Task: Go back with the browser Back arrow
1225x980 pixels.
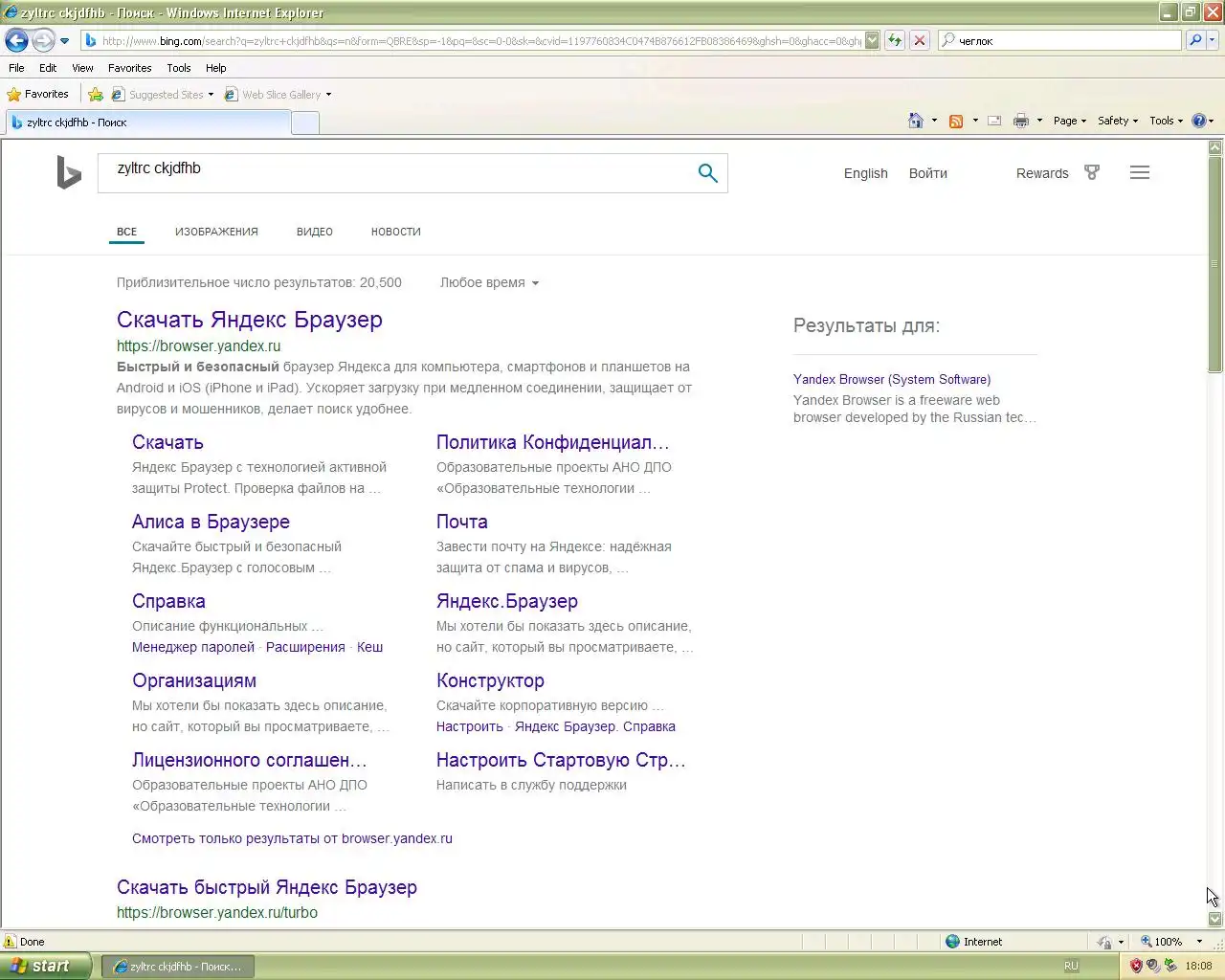Action: click(16, 40)
